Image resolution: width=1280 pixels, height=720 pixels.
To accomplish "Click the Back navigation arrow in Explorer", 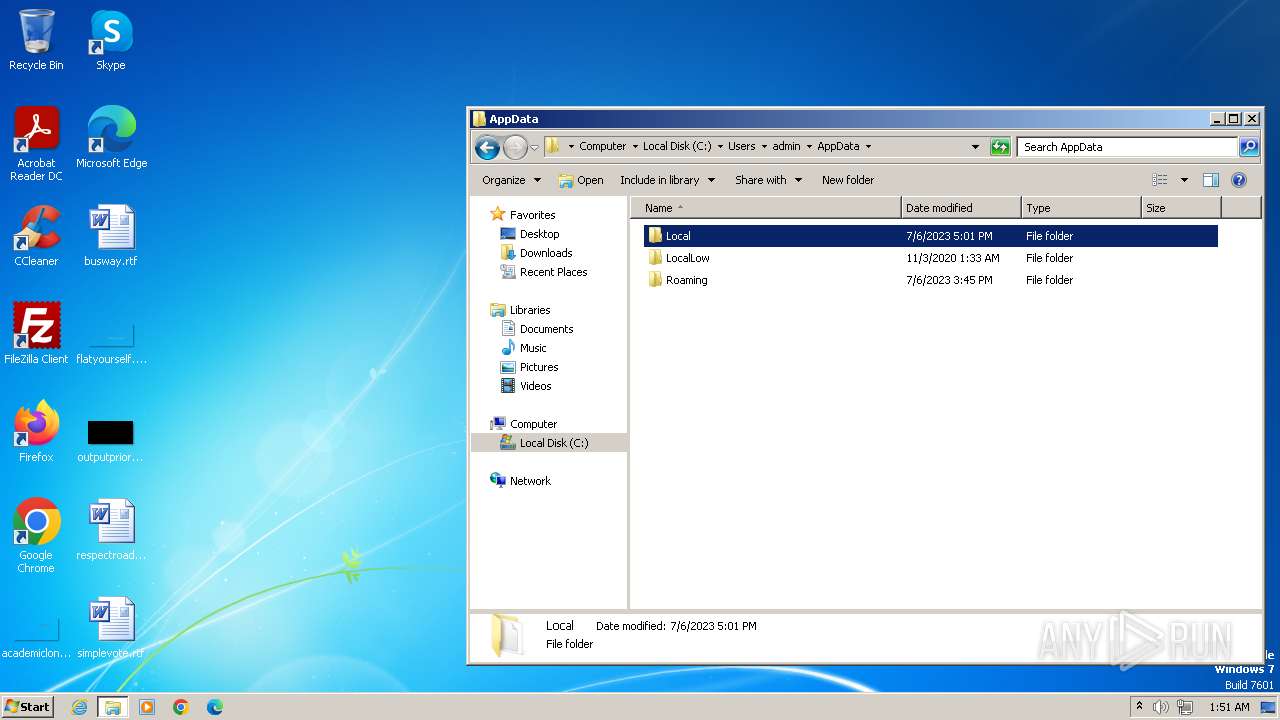I will pyautogui.click(x=487, y=148).
